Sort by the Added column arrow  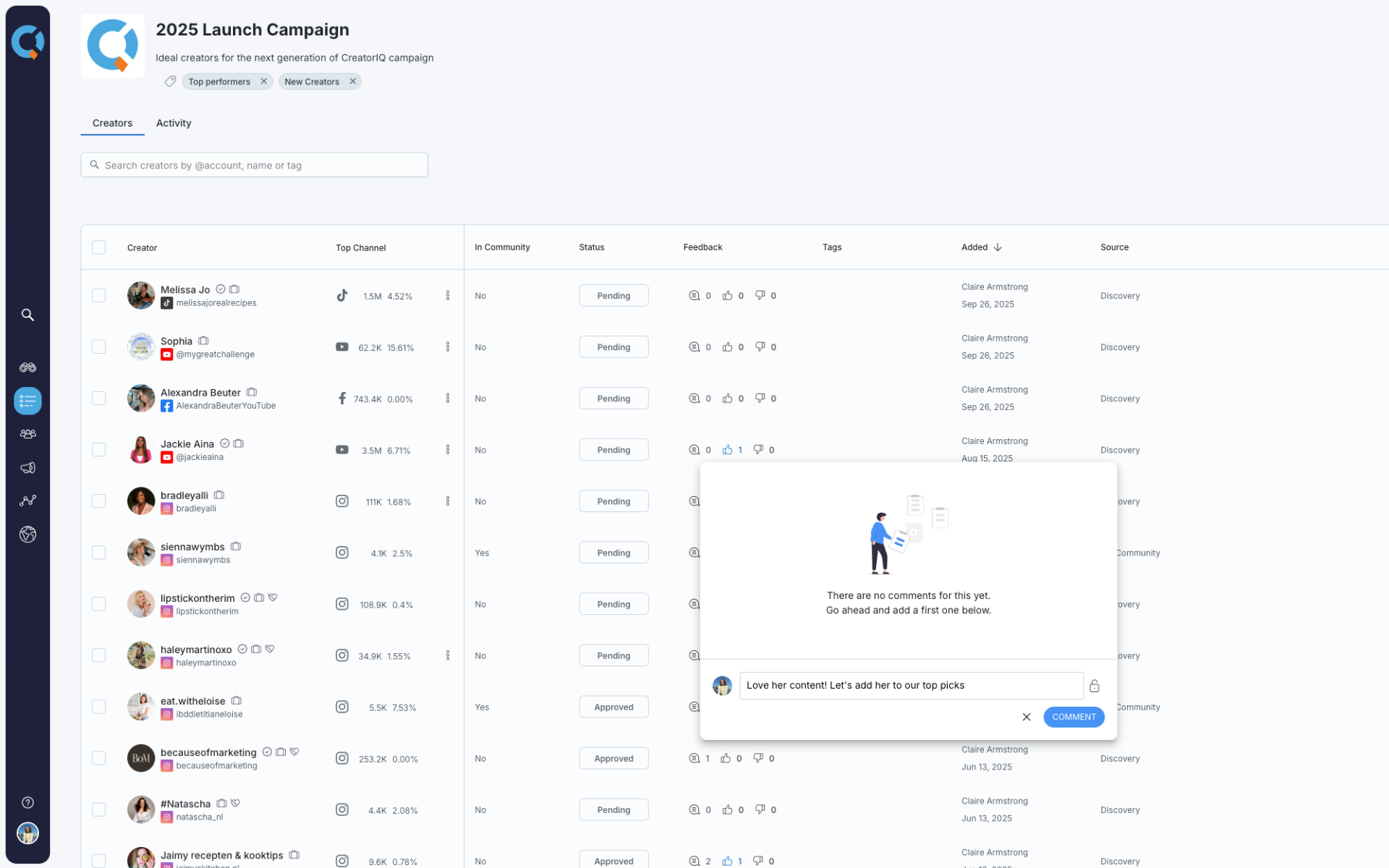point(998,247)
